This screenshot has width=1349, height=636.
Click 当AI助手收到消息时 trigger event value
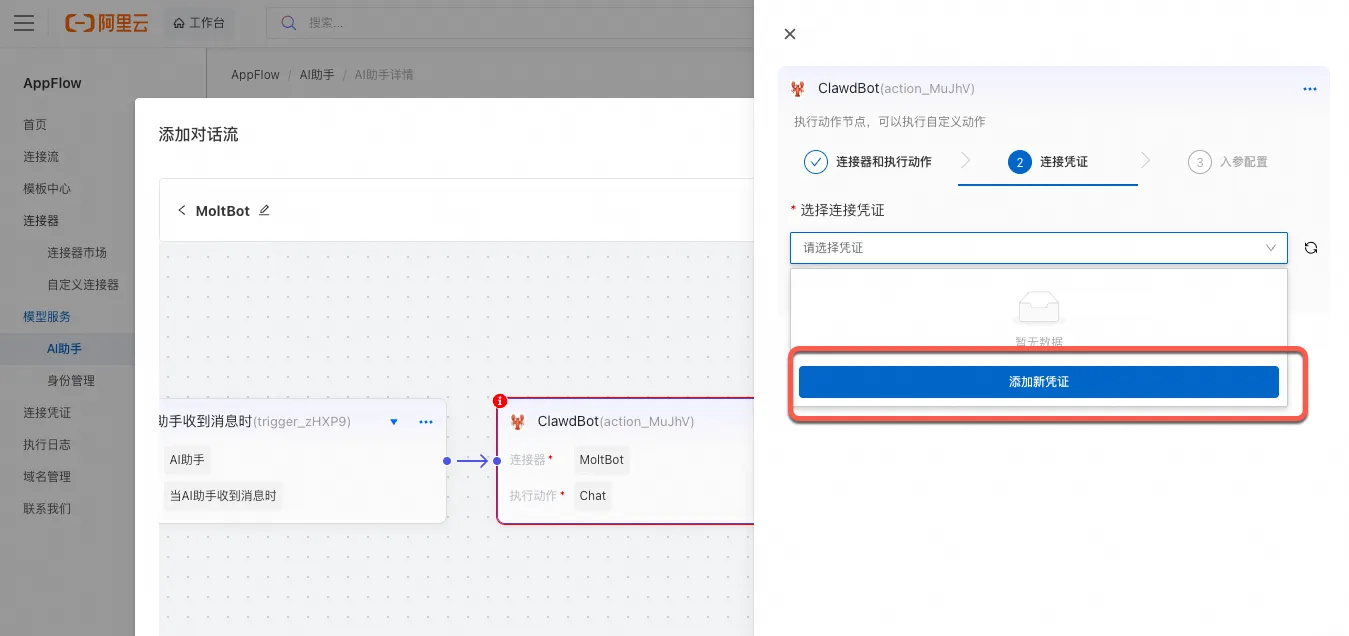[223, 496]
